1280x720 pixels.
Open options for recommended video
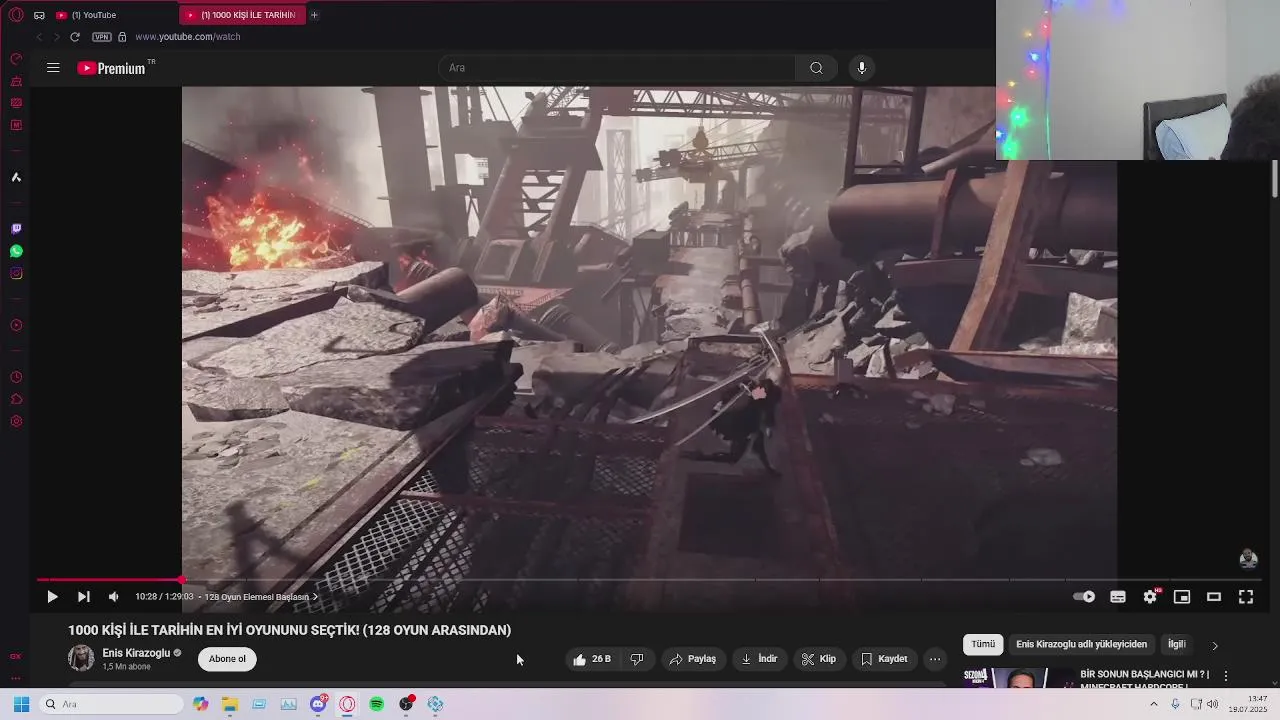pos(1226,676)
